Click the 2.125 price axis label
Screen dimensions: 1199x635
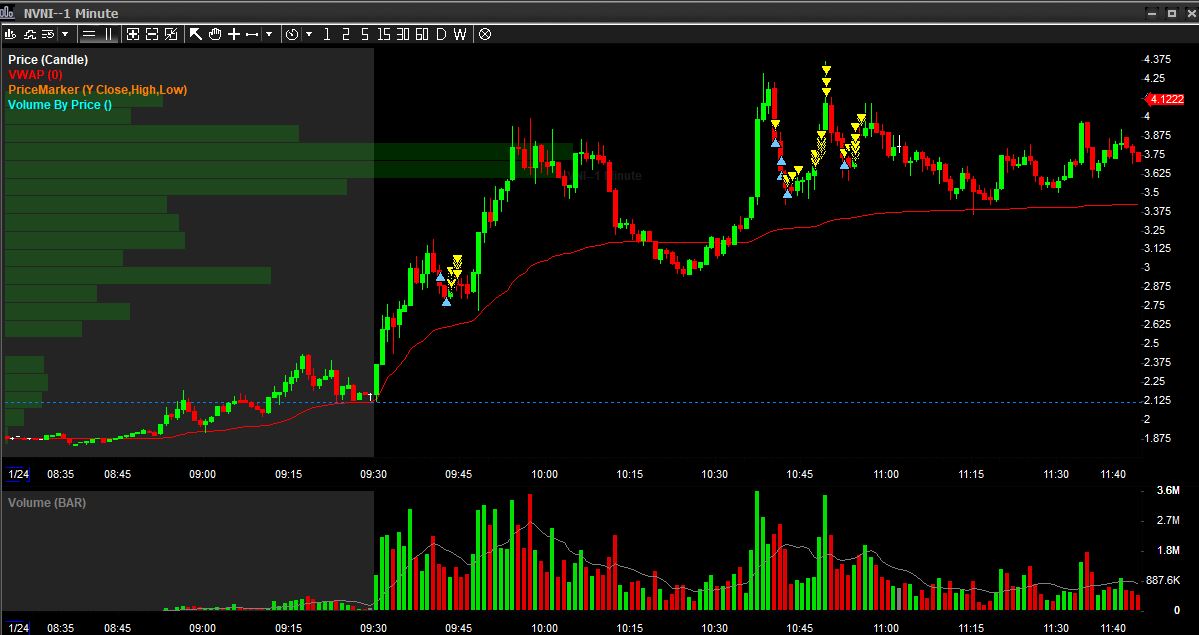click(1157, 400)
